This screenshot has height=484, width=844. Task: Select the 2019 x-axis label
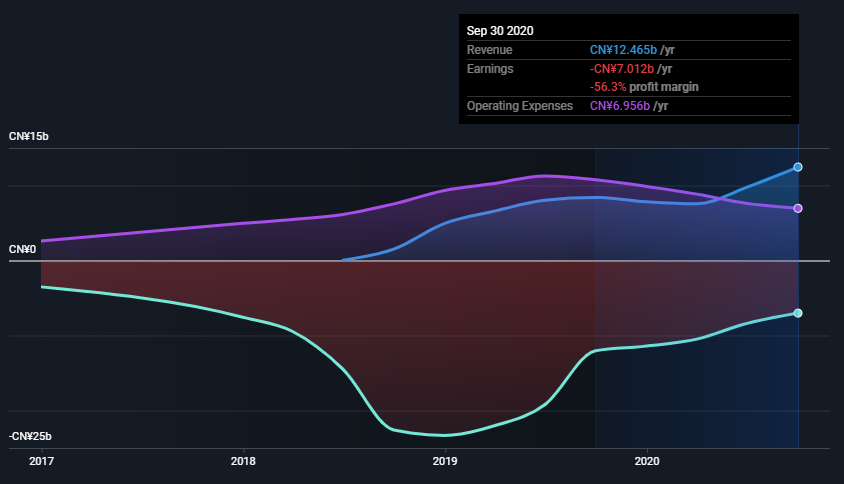pyautogui.click(x=445, y=462)
